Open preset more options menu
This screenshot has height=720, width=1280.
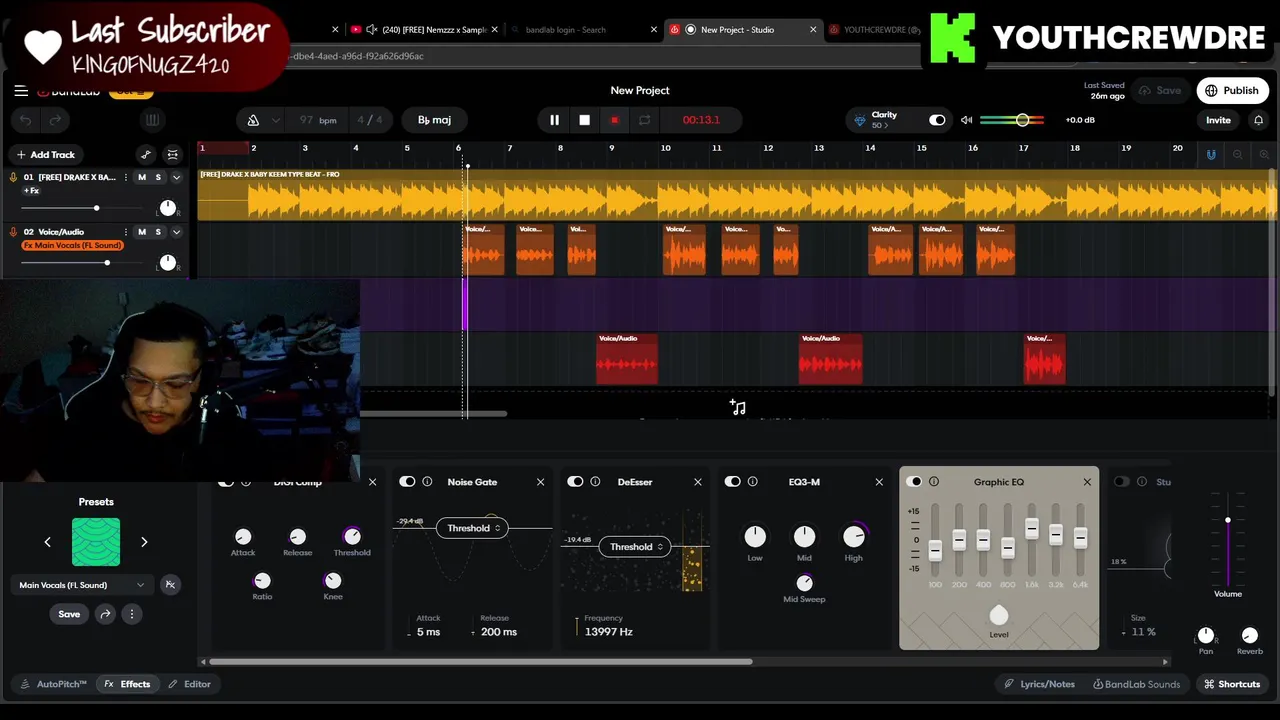(x=131, y=614)
